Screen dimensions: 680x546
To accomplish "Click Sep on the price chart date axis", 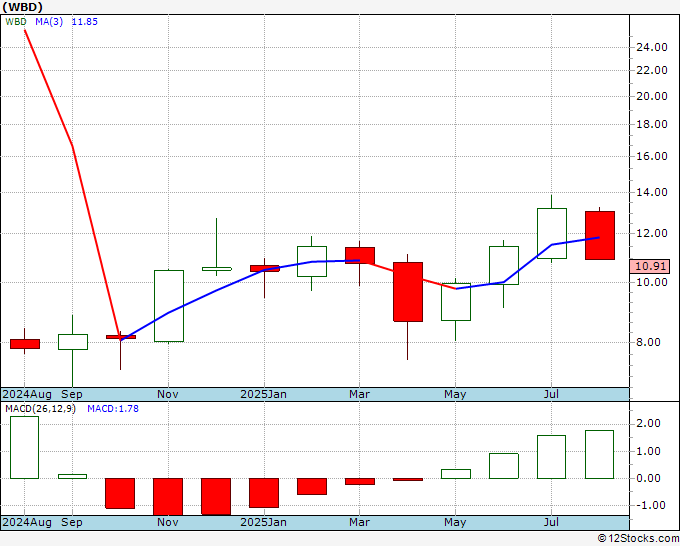I will click(x=72, y=394).
